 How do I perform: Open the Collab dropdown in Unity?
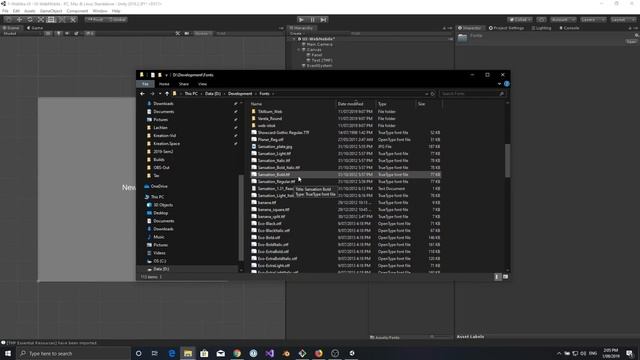tap(520, 20)
